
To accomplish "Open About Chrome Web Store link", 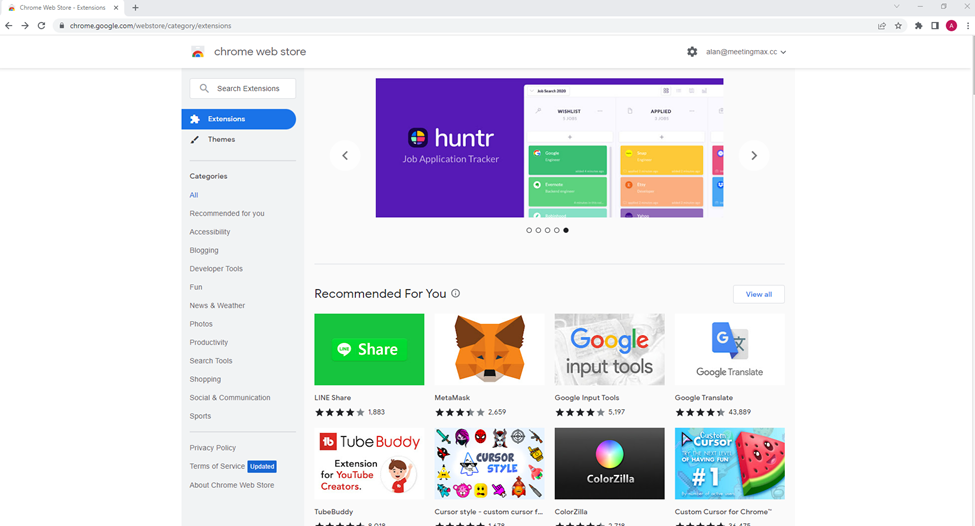I will [x=231, y=485].
